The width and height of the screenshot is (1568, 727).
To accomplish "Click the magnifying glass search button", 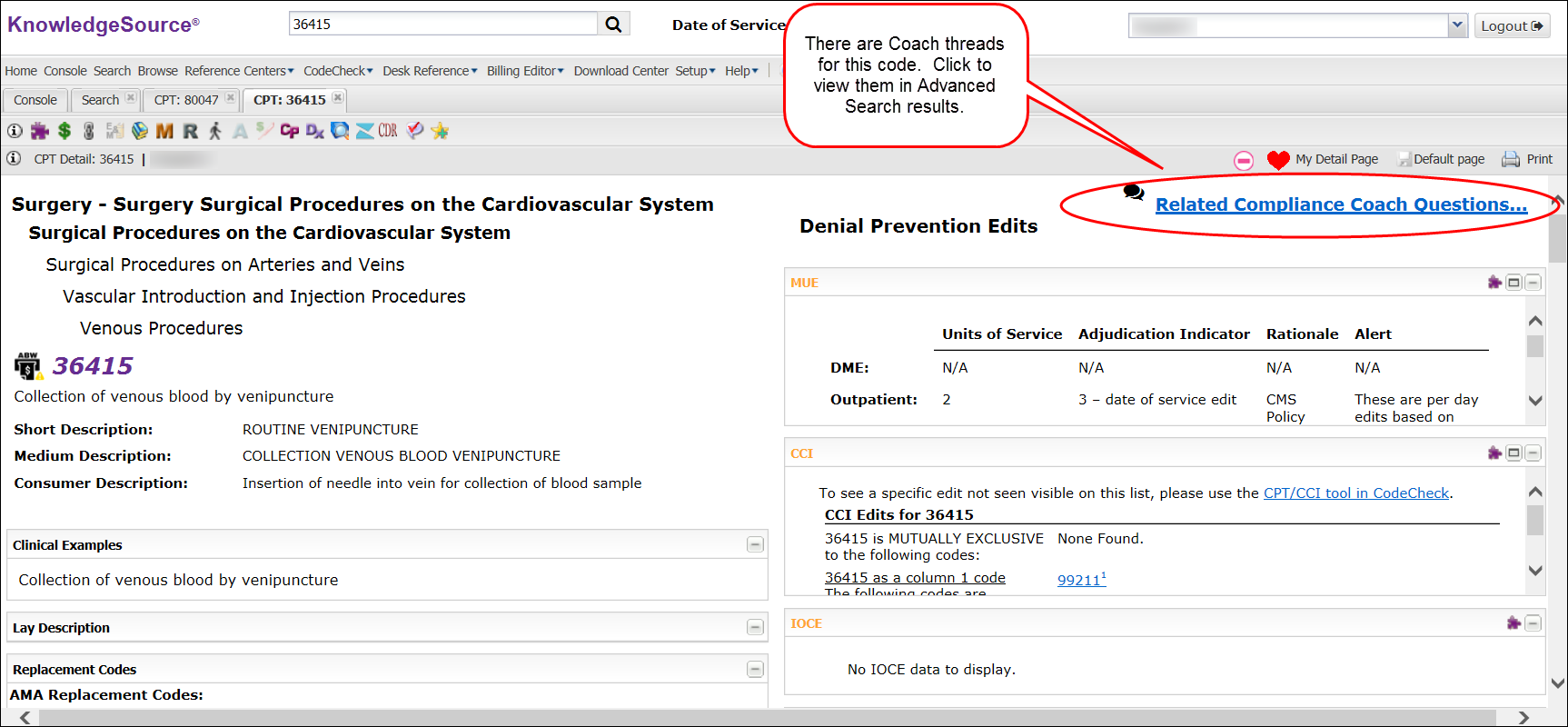I will click(613, 25).
